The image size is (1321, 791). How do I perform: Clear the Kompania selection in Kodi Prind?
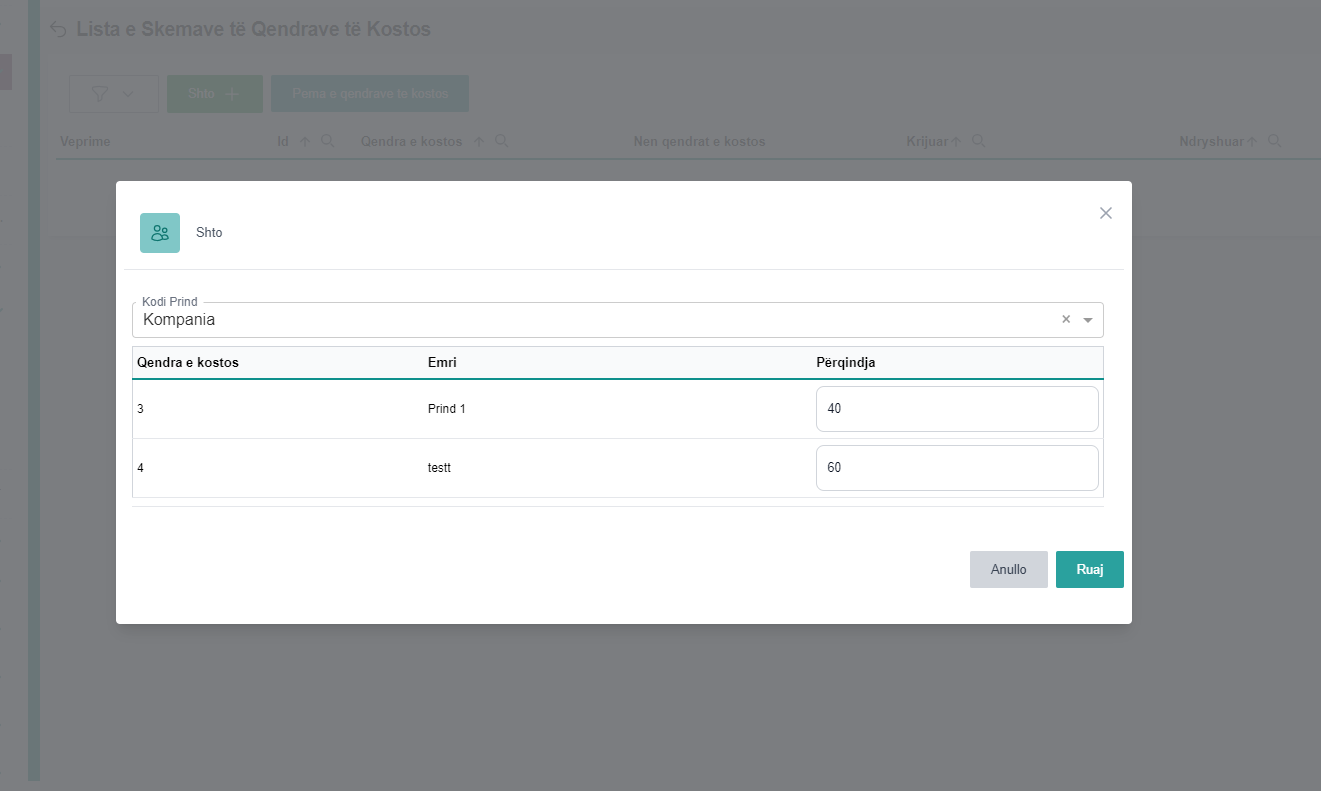pyautogui.click(x=1066, y=319)
